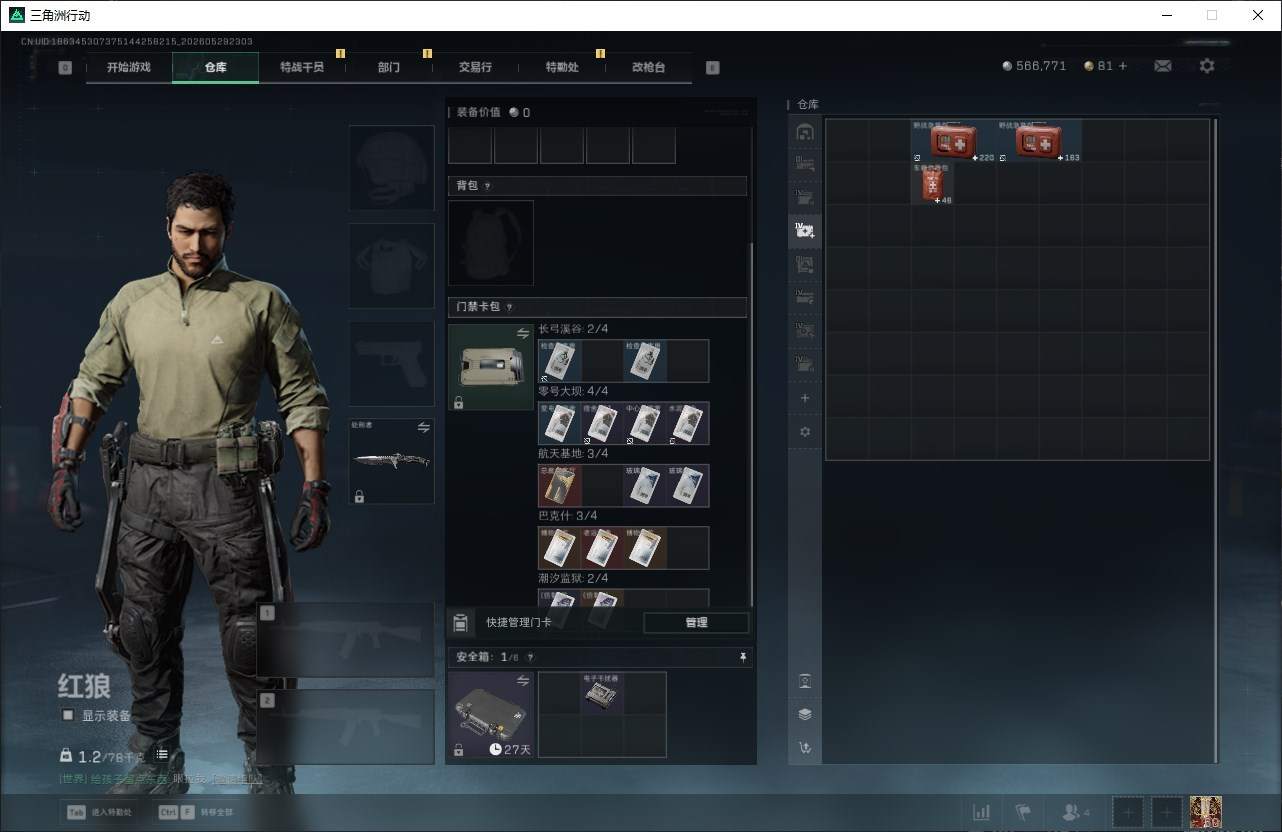Select the first key card under 长弓溪谷

[560, 361]
